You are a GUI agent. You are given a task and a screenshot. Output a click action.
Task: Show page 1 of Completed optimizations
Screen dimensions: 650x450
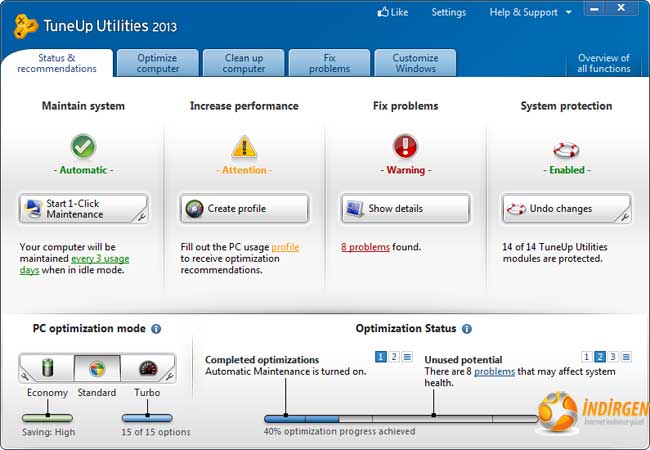click(381, 356)
